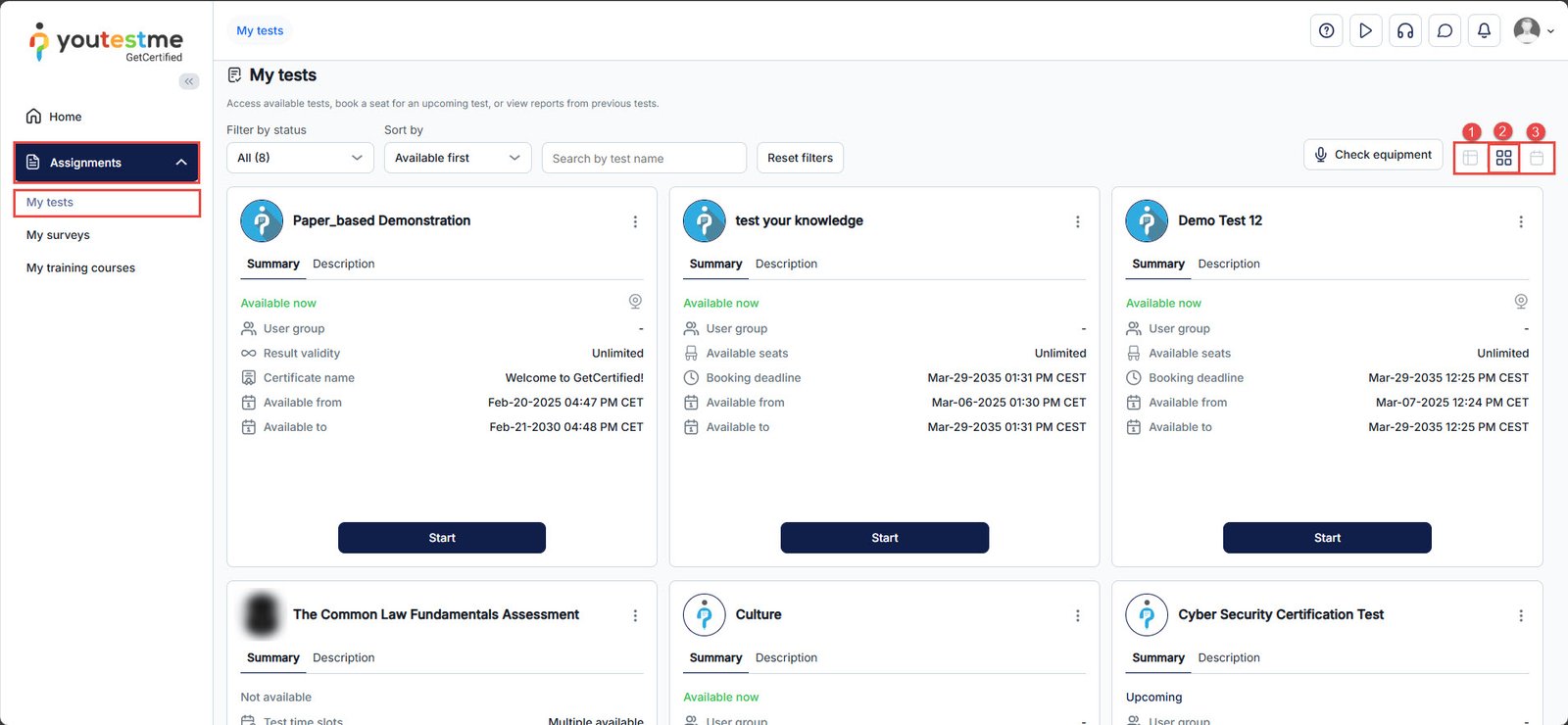Start the Demo Test 12 test
Screen dimensions: 1568x725
coord(1327,538)
